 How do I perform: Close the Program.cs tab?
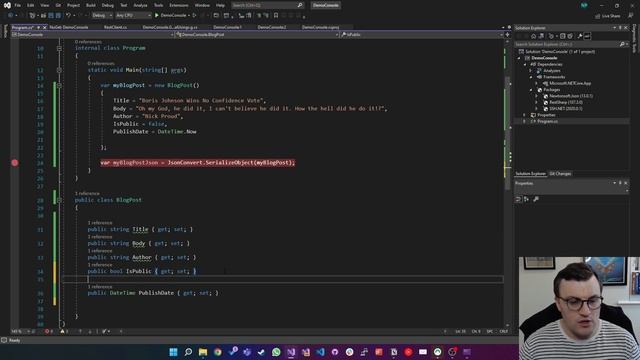tap(44, 27)
